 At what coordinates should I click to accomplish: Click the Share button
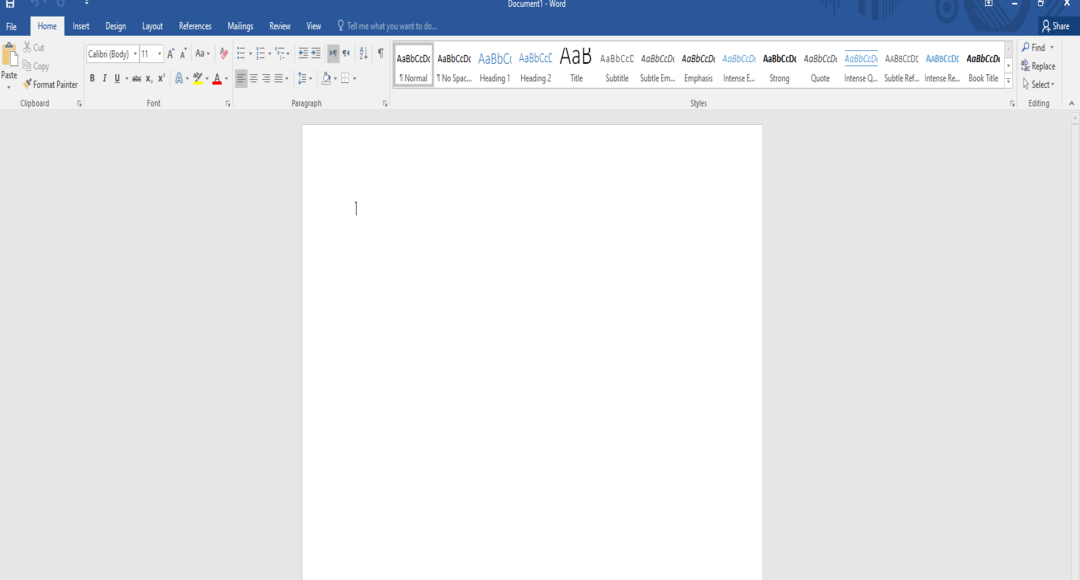coord(1055,26)
